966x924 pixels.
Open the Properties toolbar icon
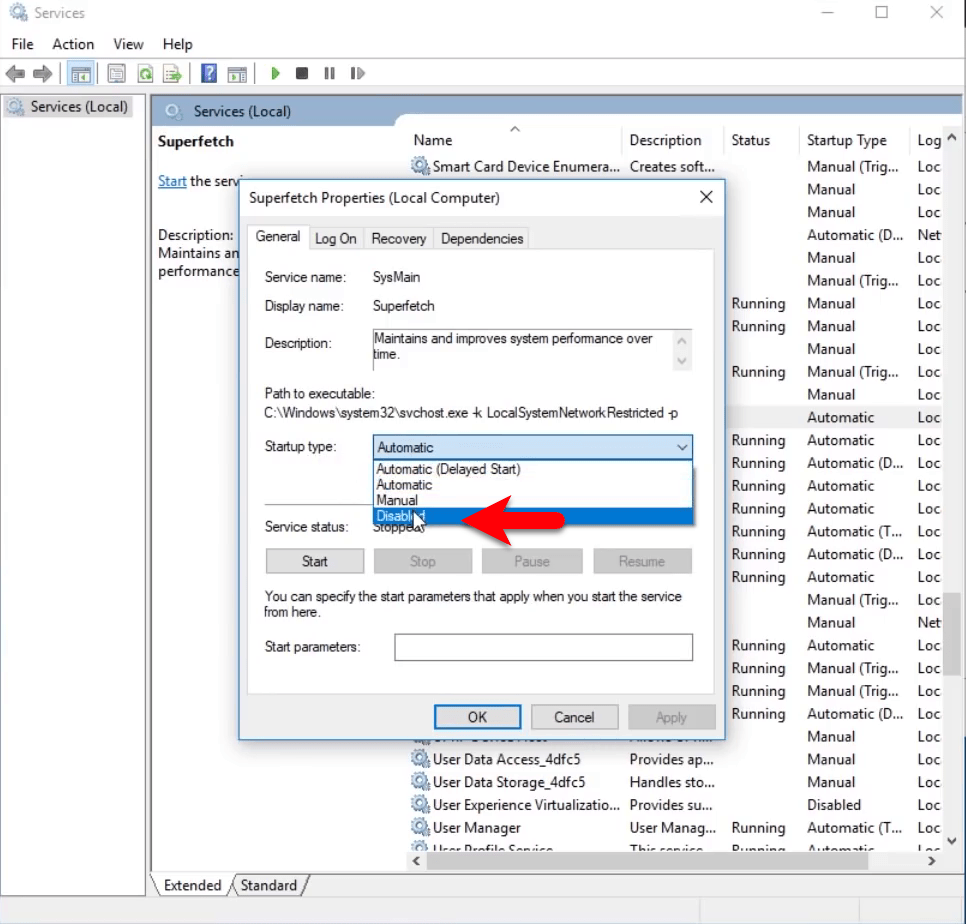116,74
